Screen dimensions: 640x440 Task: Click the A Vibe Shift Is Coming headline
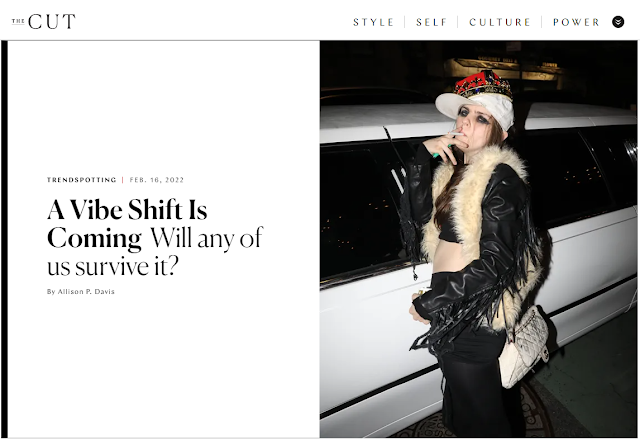click(127, 224)
